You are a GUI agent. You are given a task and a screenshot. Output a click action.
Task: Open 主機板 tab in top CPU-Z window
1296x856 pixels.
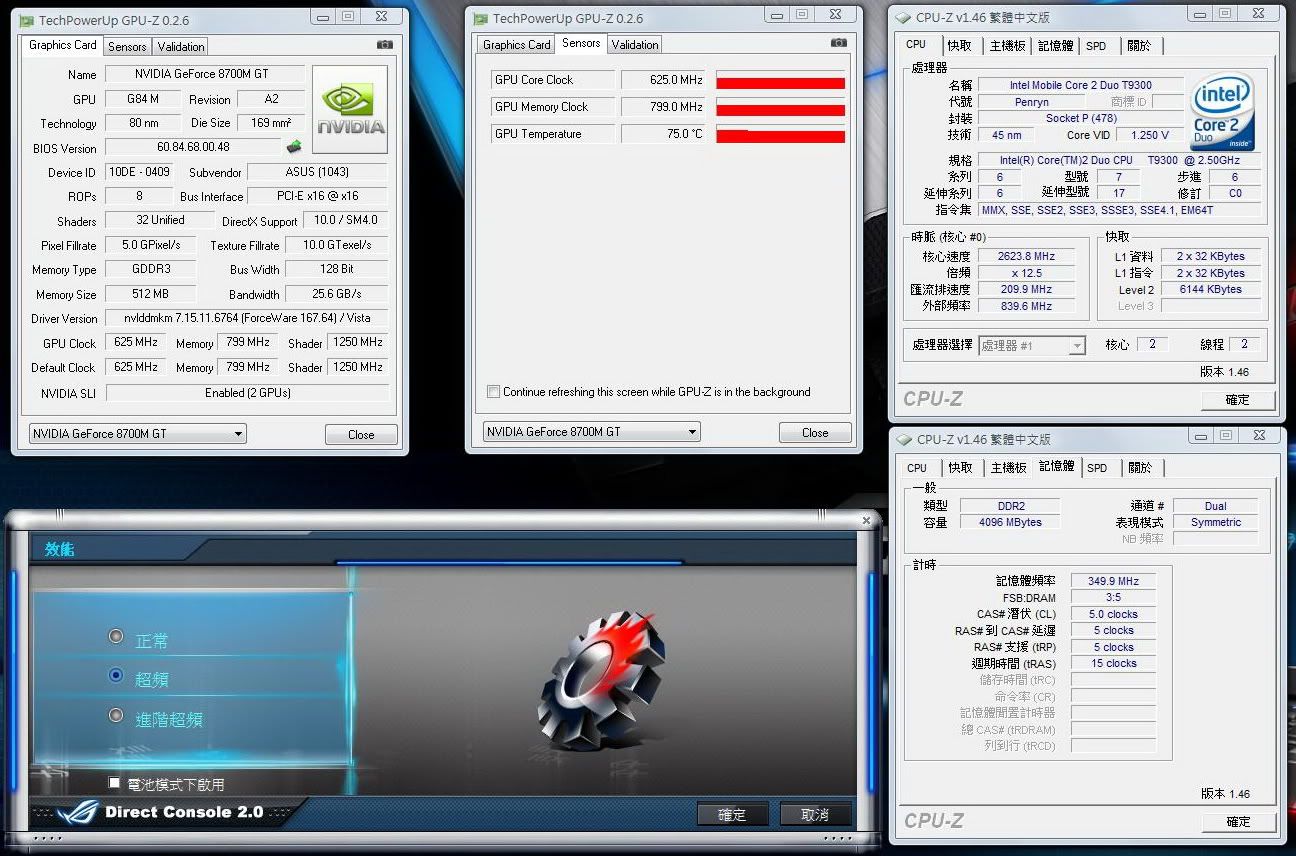coord(1008,46)
